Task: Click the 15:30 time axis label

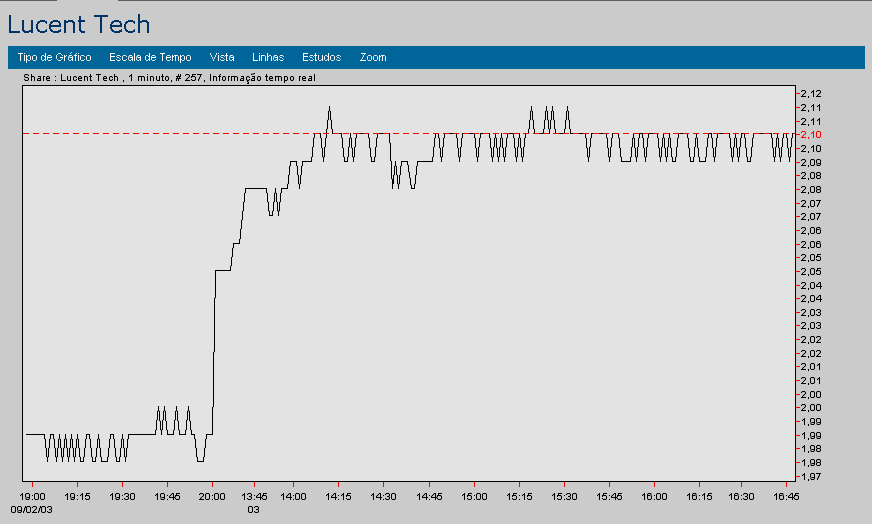Action: [564, 496]
